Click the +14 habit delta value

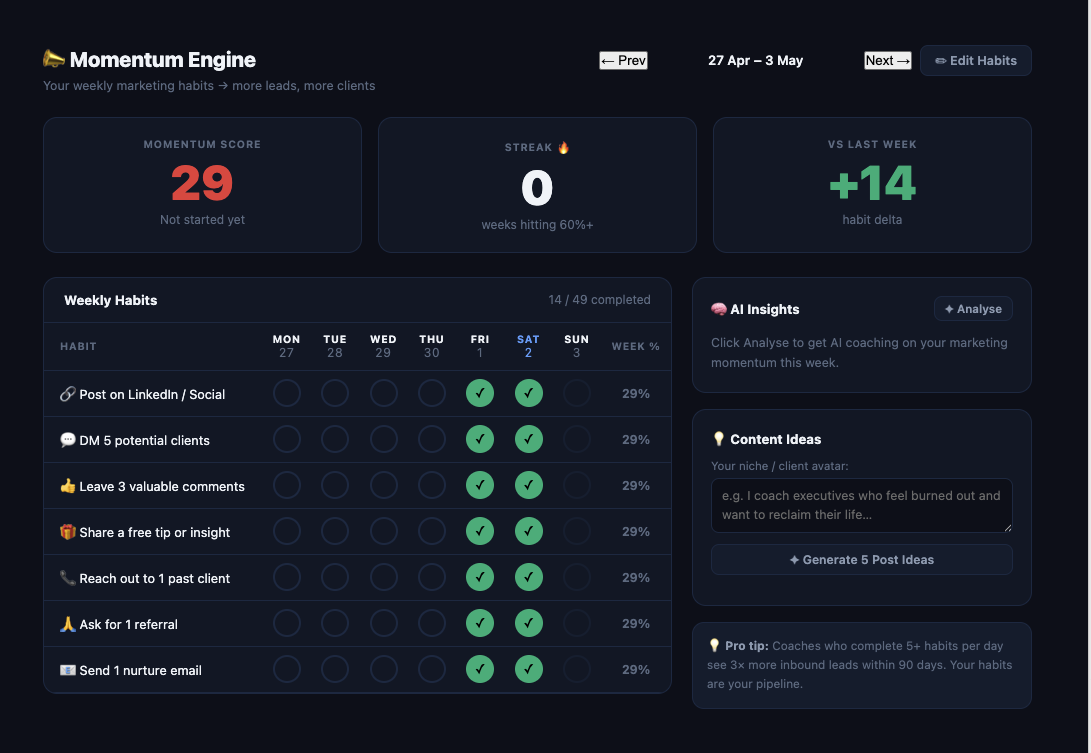coord(873,183)
